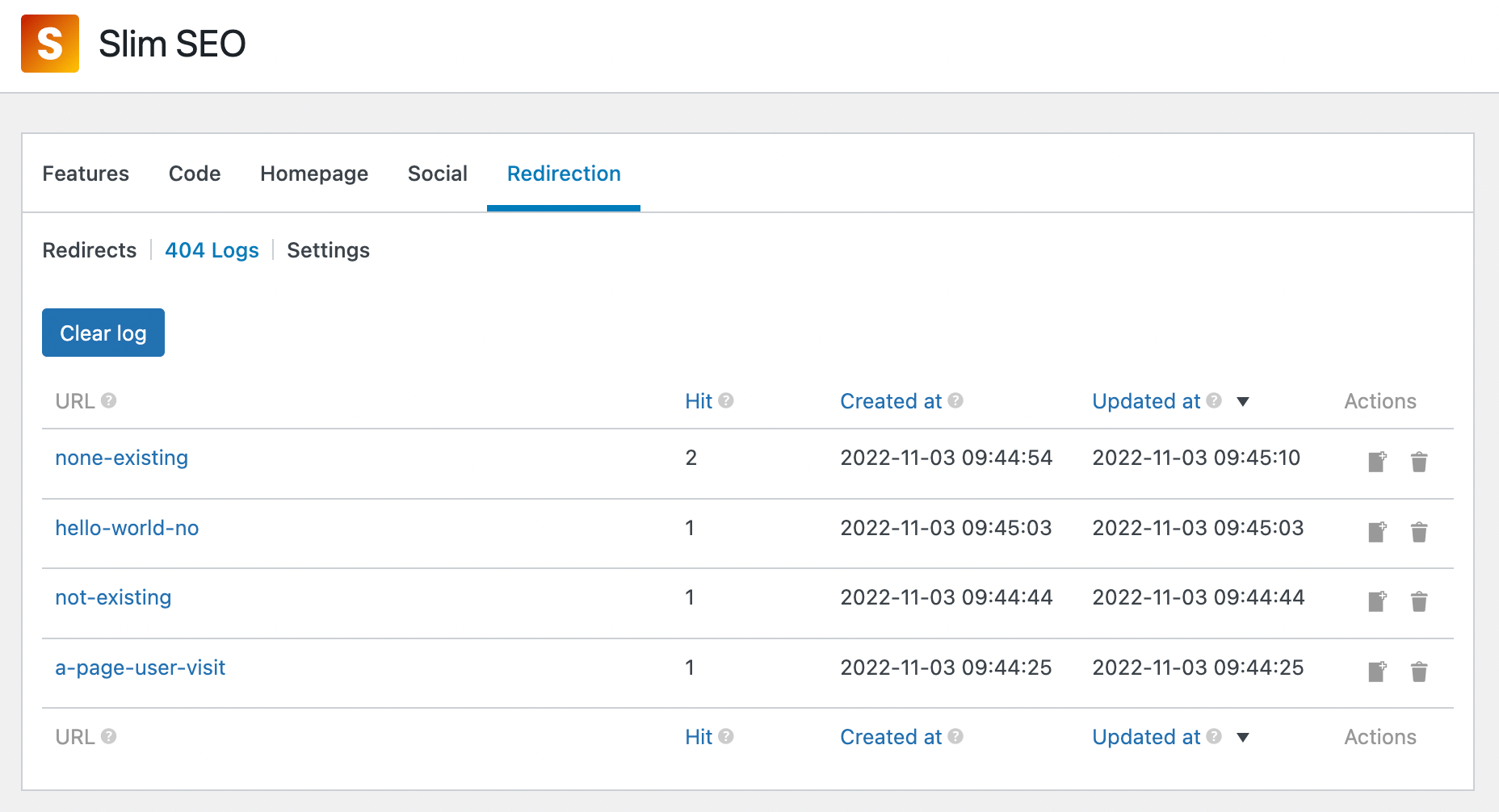Screen dimensions: 1499x812
Task: Switch to the Features tab
Action: (86, 174)
